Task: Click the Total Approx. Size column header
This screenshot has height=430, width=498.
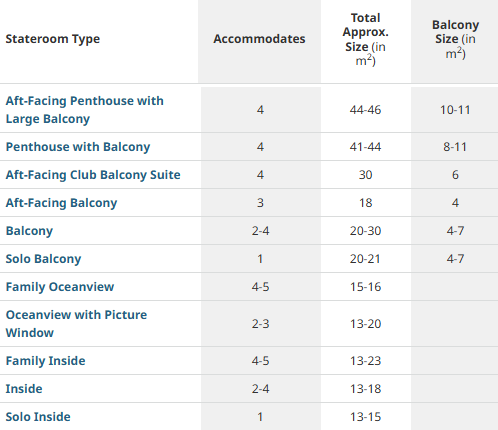Action: 366,39
